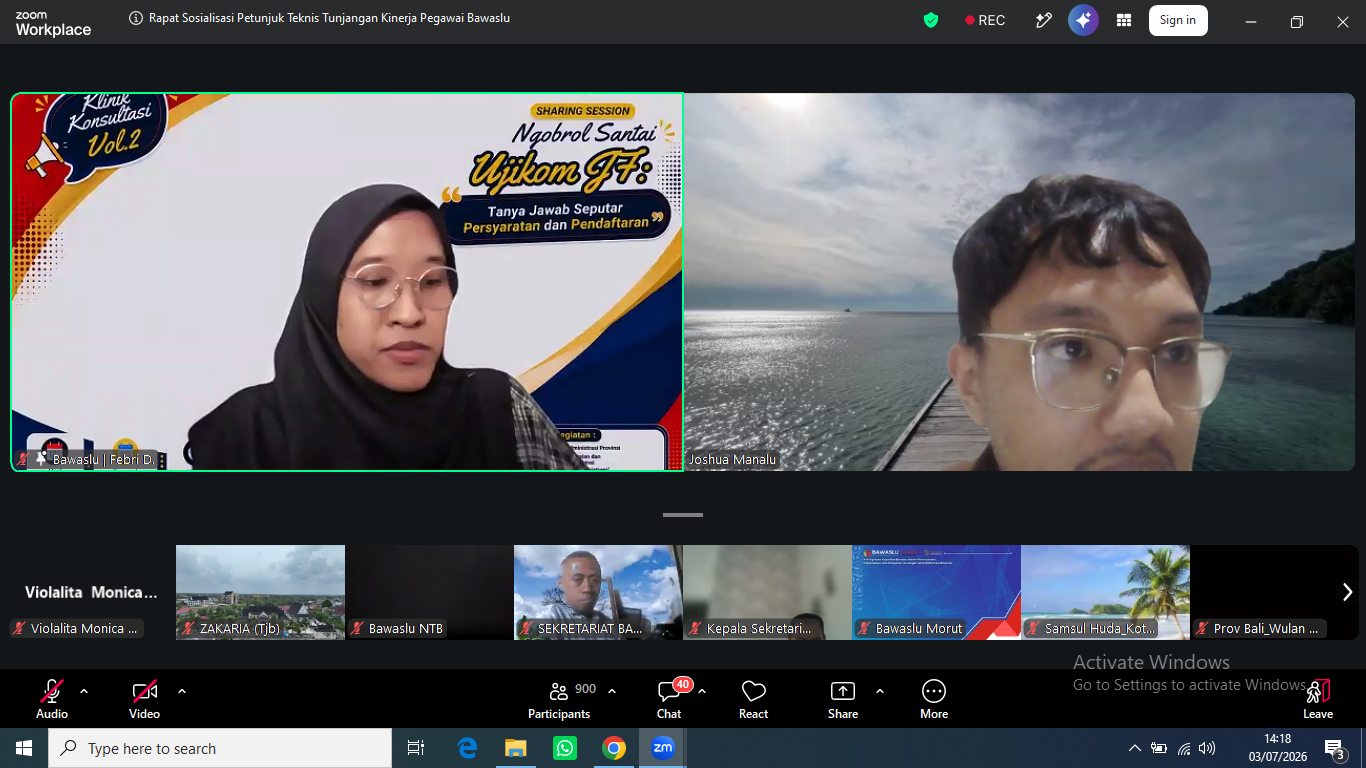
Task: Click the REC recording indicator
Action: coord(985,20)
